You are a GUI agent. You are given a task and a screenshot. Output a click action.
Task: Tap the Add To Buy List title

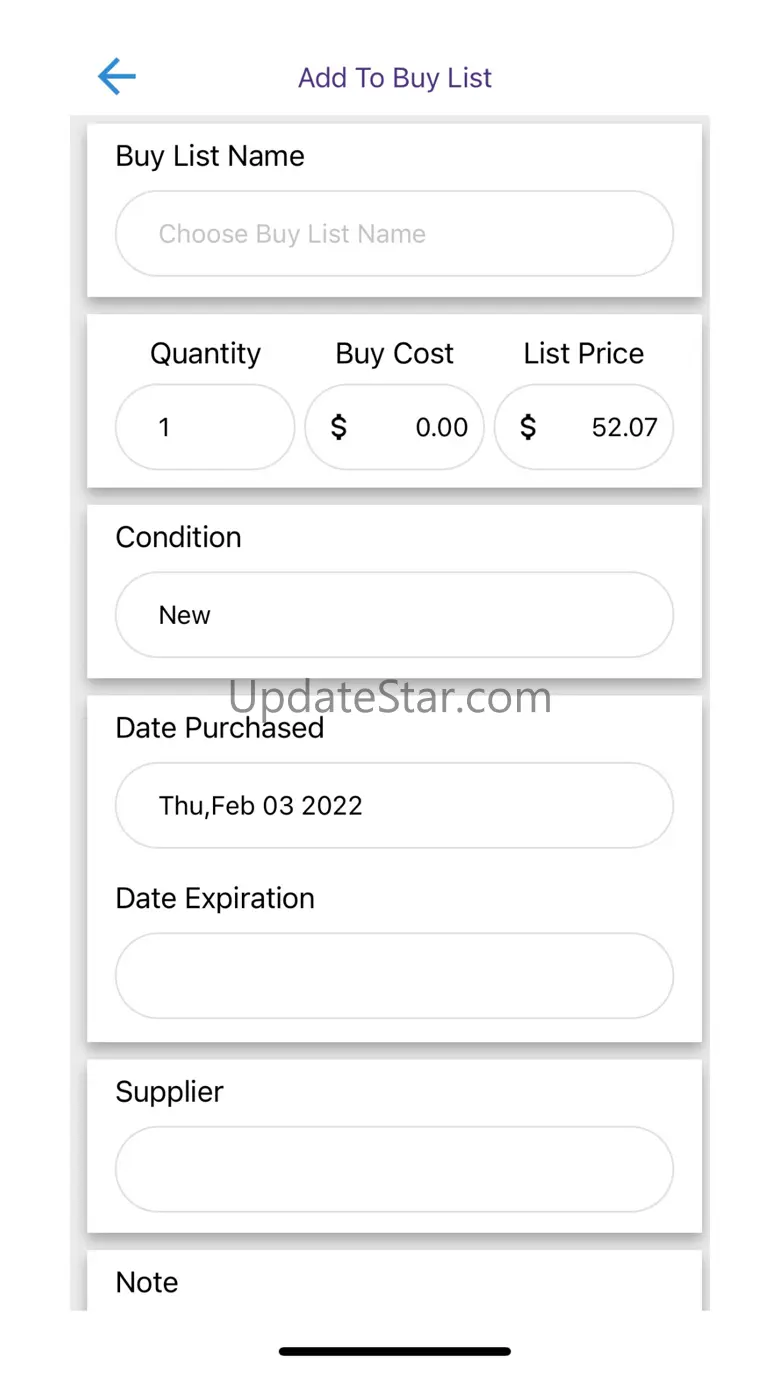395,78
